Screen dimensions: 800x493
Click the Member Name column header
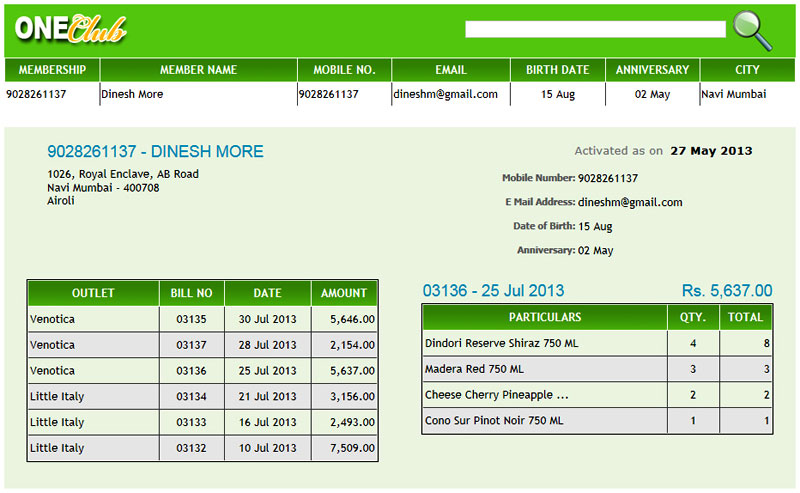198,70
